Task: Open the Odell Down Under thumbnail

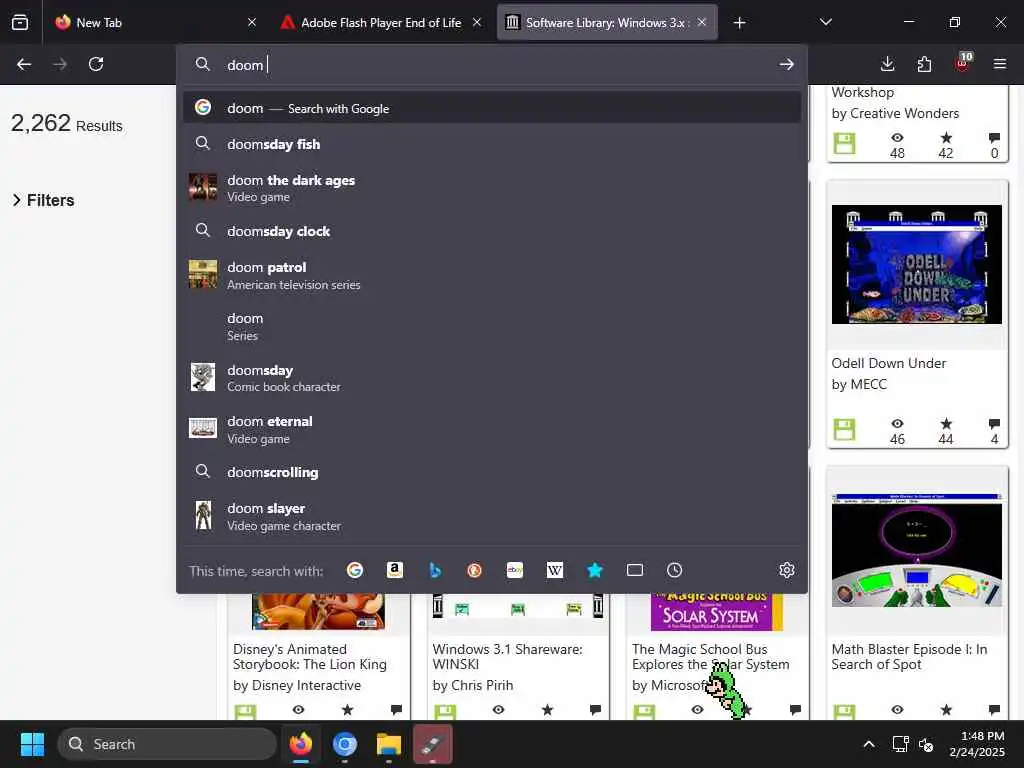Action: (x=916, y=264)
